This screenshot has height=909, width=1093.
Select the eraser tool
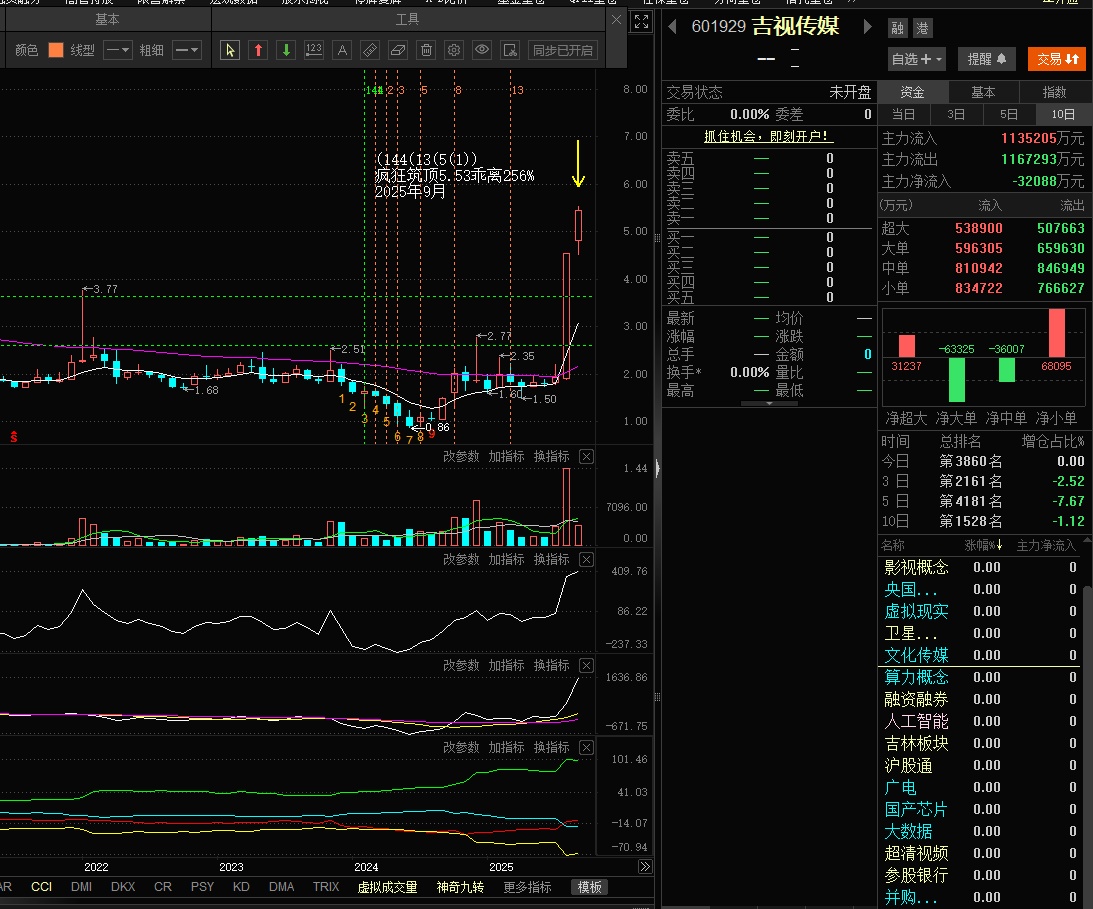coord(397,50)
